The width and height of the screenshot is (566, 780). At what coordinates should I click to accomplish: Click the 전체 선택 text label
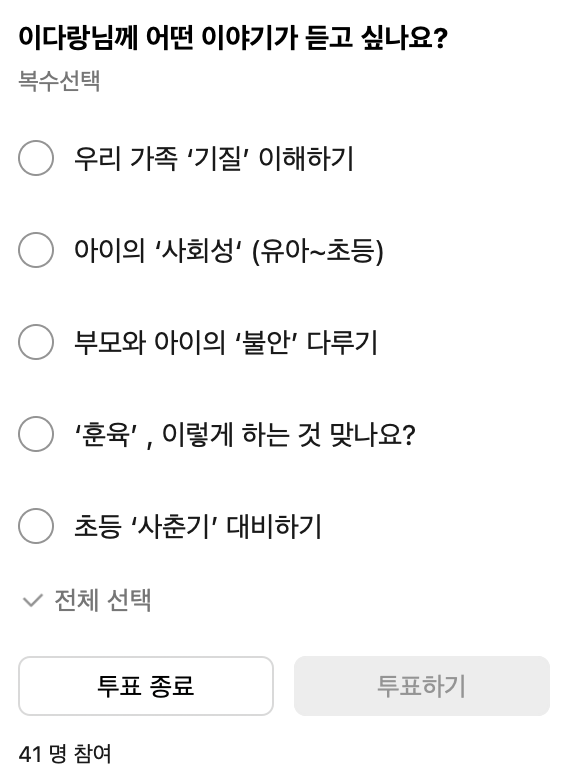(x=102, y=600)
